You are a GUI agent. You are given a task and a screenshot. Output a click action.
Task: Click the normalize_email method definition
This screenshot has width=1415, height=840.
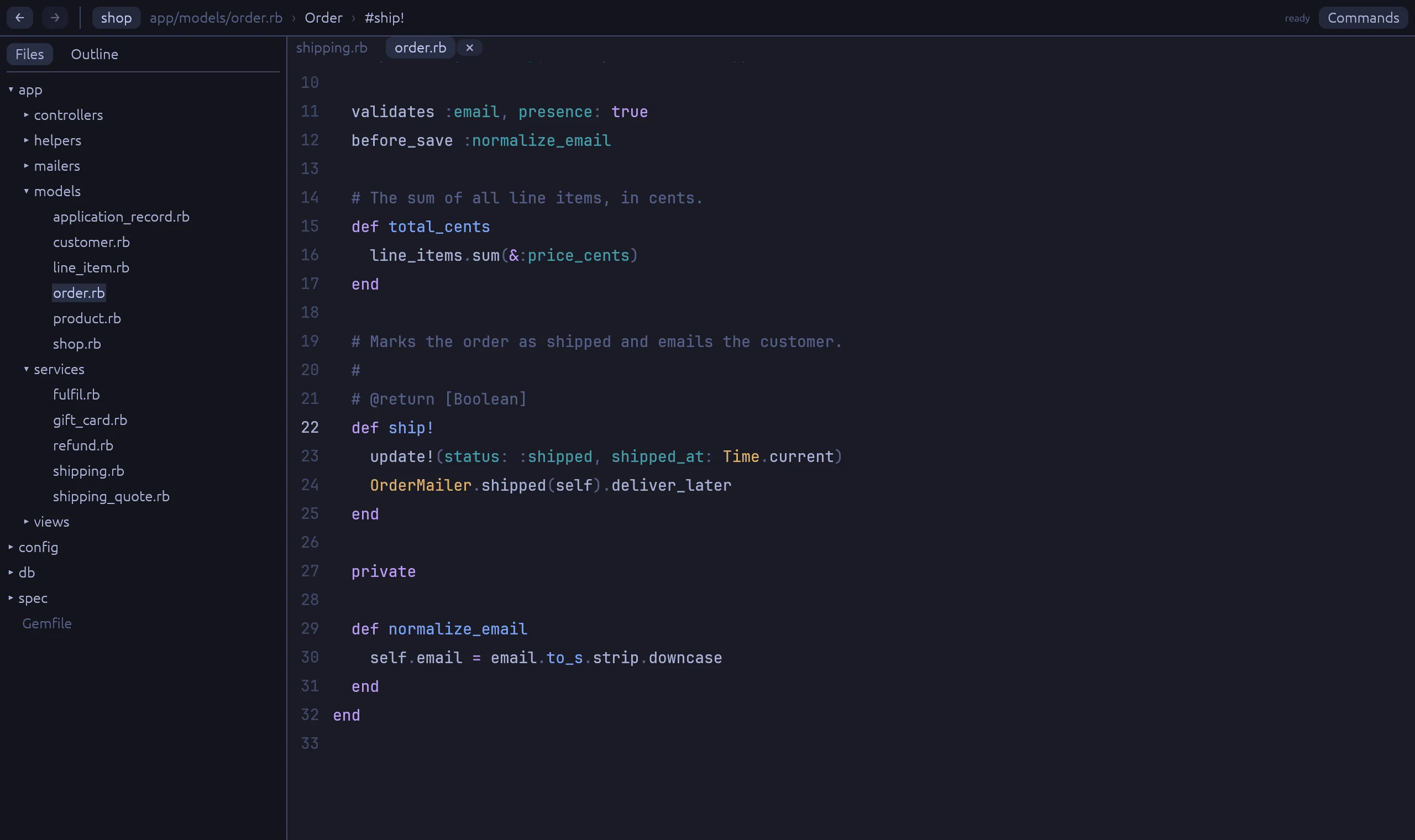click(x=458, y=629)
